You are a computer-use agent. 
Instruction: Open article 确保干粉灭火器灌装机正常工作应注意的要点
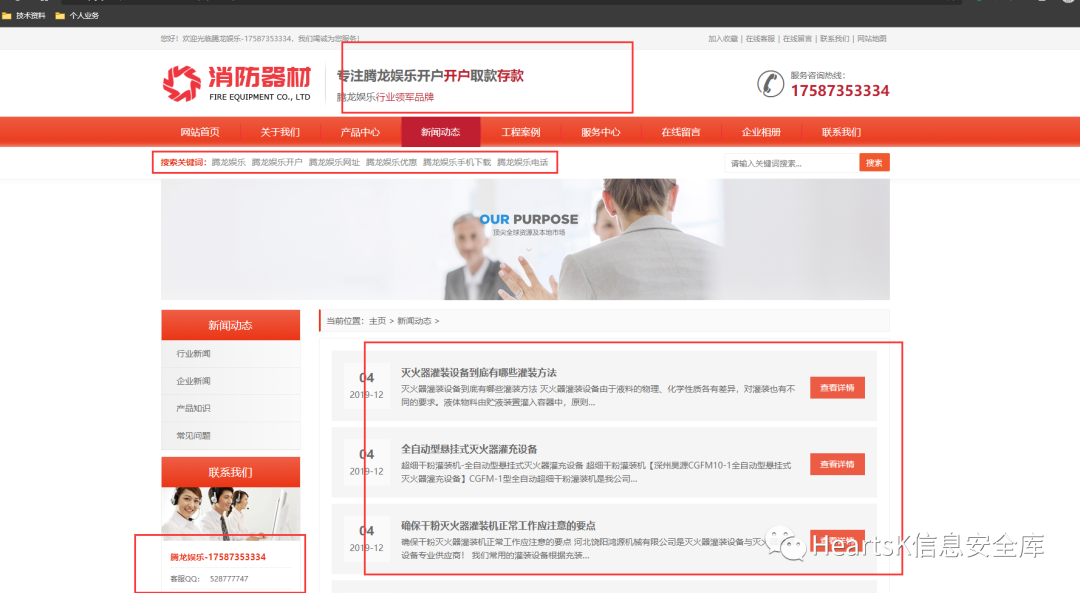click(x=498, y=526)
